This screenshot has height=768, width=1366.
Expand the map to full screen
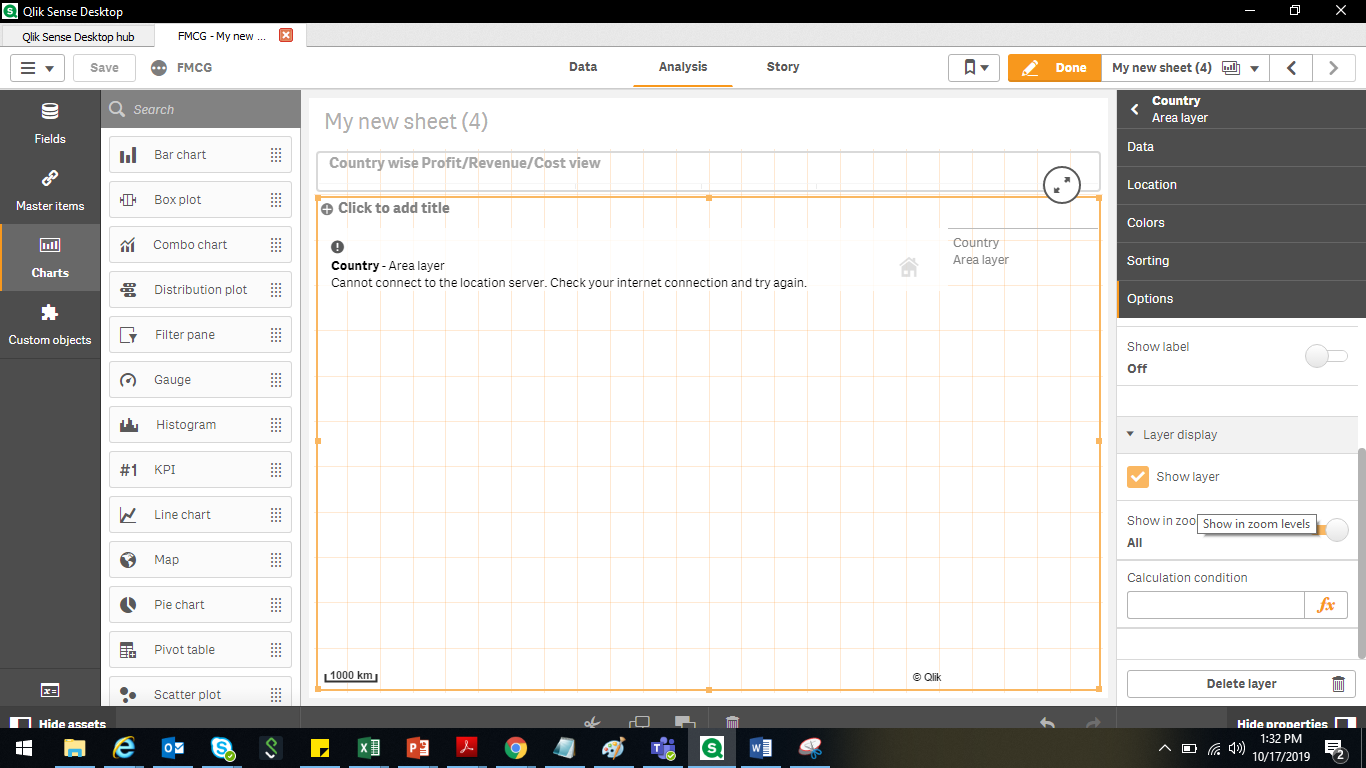[x=1062, y=184]
